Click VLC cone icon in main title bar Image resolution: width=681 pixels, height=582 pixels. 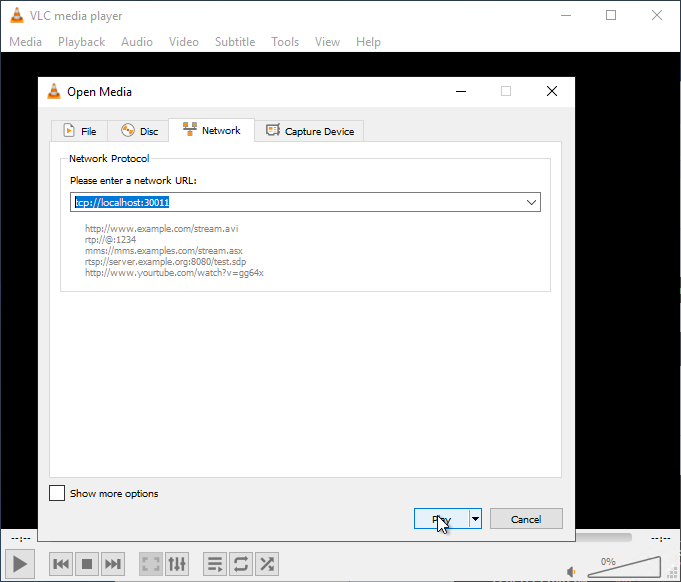tap(17, 15)
